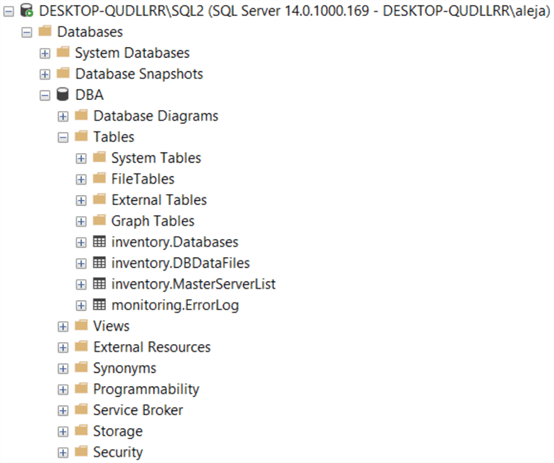Image resolution: width=554 pixels, height=463 pixels.
Task: Expand the Programmability folder
Action: point(63,389)
